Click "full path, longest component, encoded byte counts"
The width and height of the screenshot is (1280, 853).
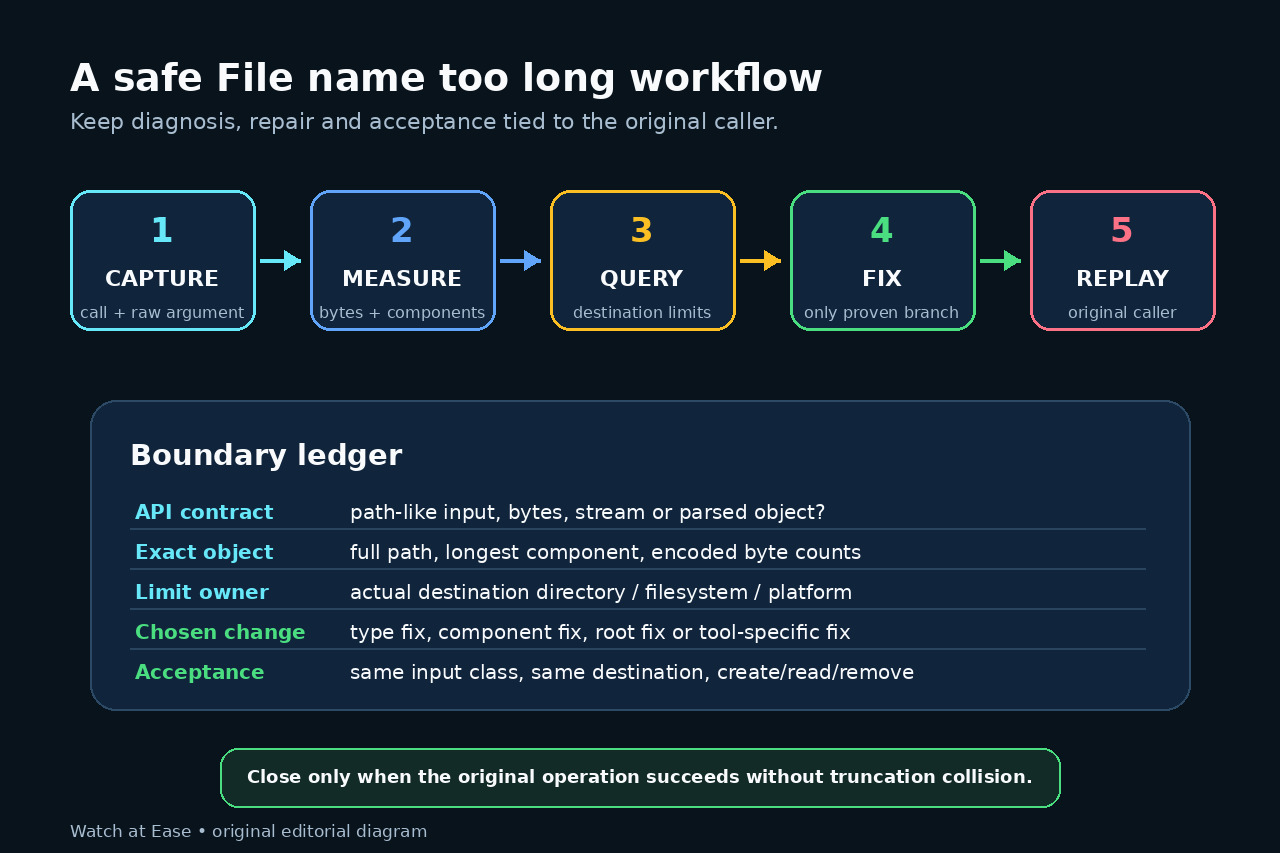tap(605, 552)
